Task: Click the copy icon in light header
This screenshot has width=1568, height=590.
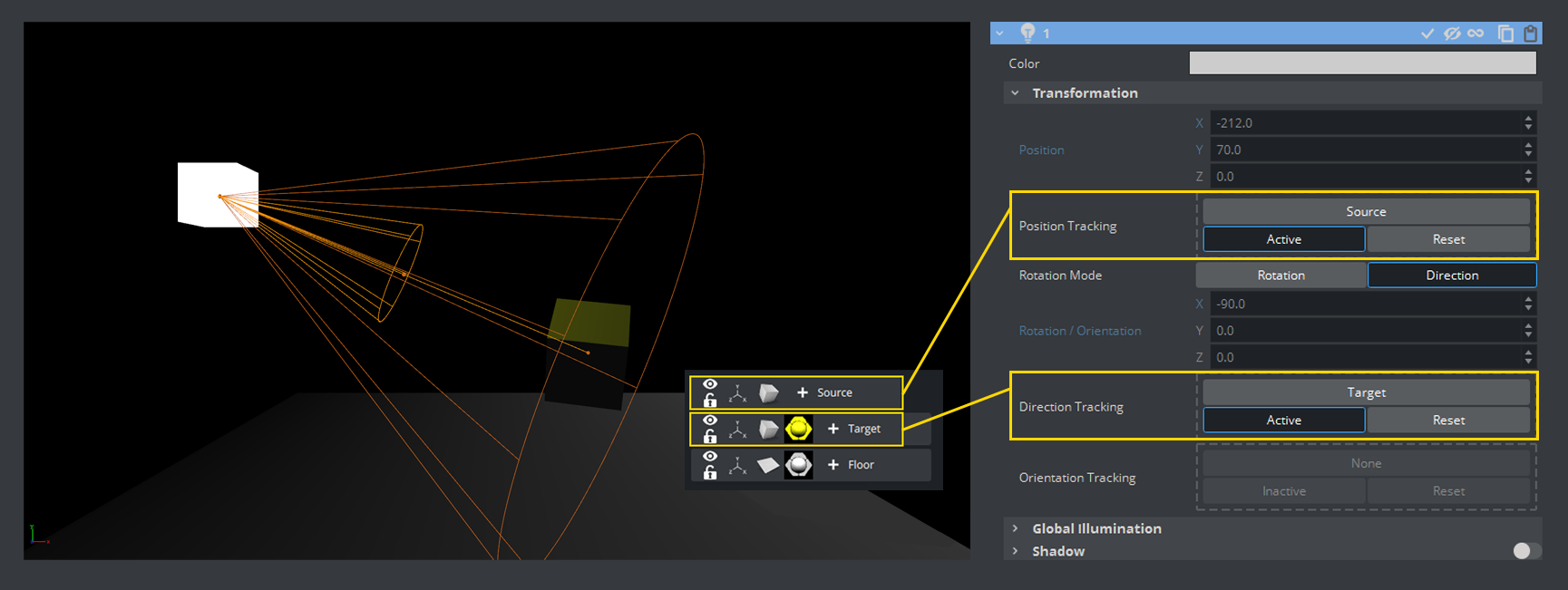Action: pos(1505,34)
